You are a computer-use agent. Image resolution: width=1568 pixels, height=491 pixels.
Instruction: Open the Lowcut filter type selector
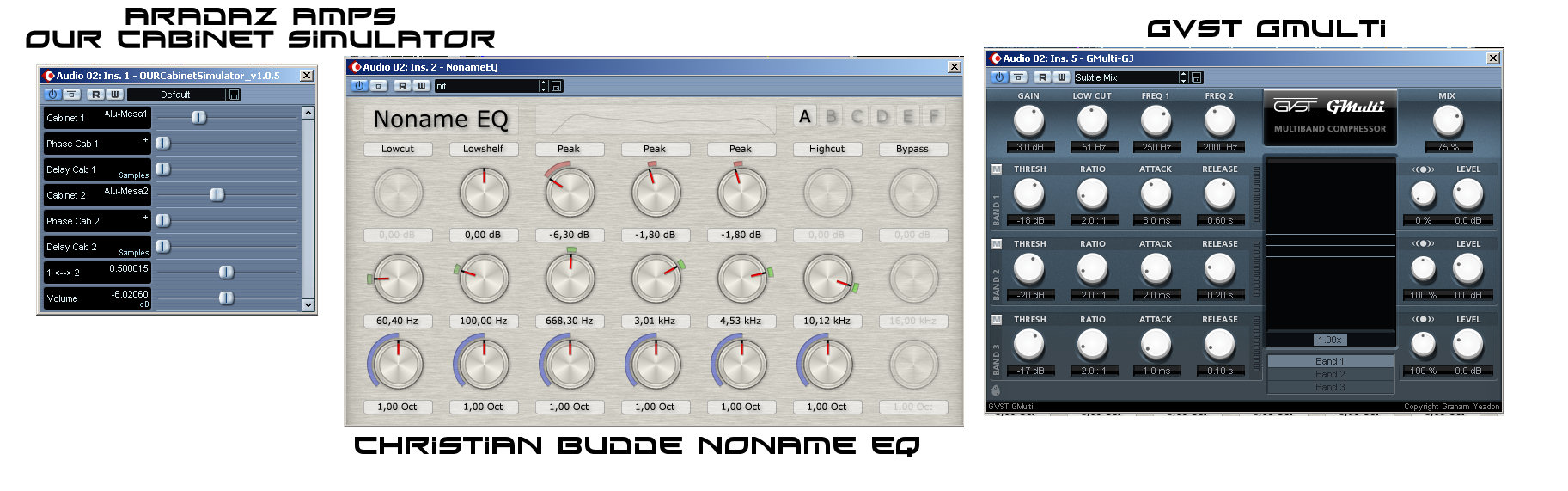point(398,149)
